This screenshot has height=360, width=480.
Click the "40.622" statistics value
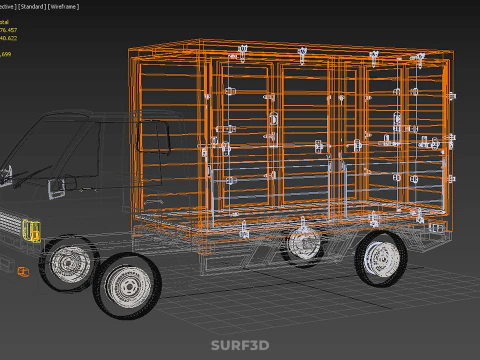(x=8, y=38)
